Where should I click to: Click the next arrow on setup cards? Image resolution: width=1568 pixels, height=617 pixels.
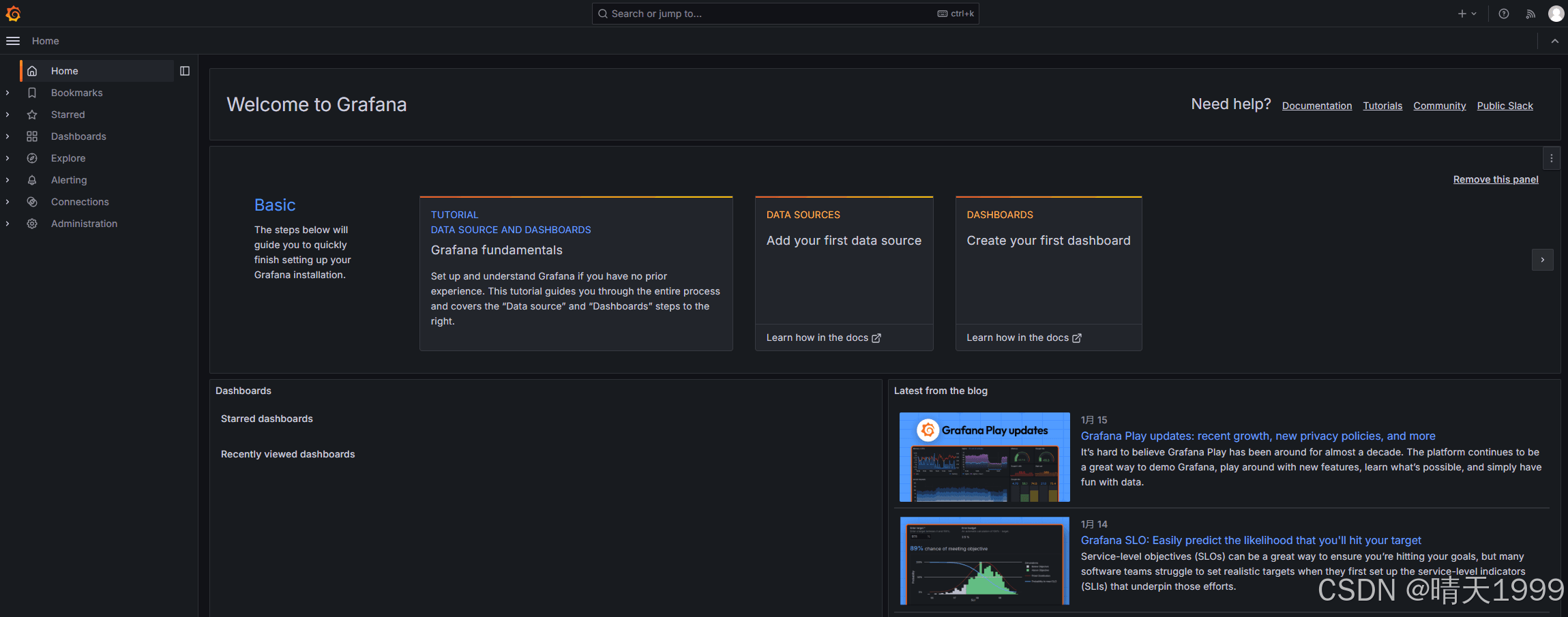click(1542, 260)
